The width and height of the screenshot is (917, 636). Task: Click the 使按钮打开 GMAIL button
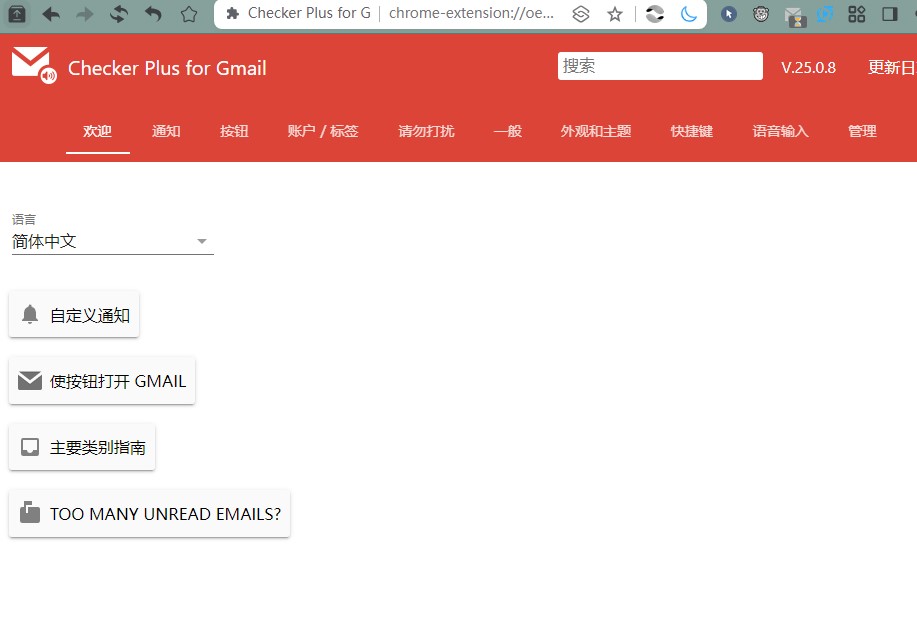point(102,381)
